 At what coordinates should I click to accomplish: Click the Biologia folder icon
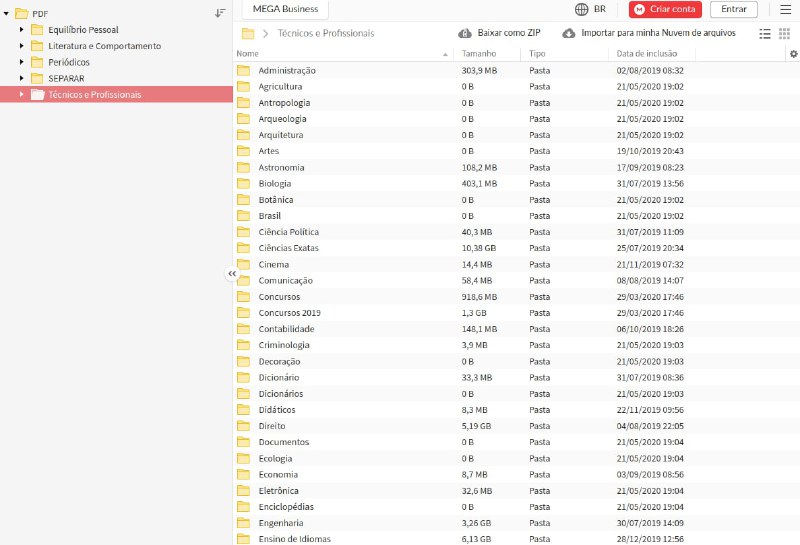click(x=243, y=183)
